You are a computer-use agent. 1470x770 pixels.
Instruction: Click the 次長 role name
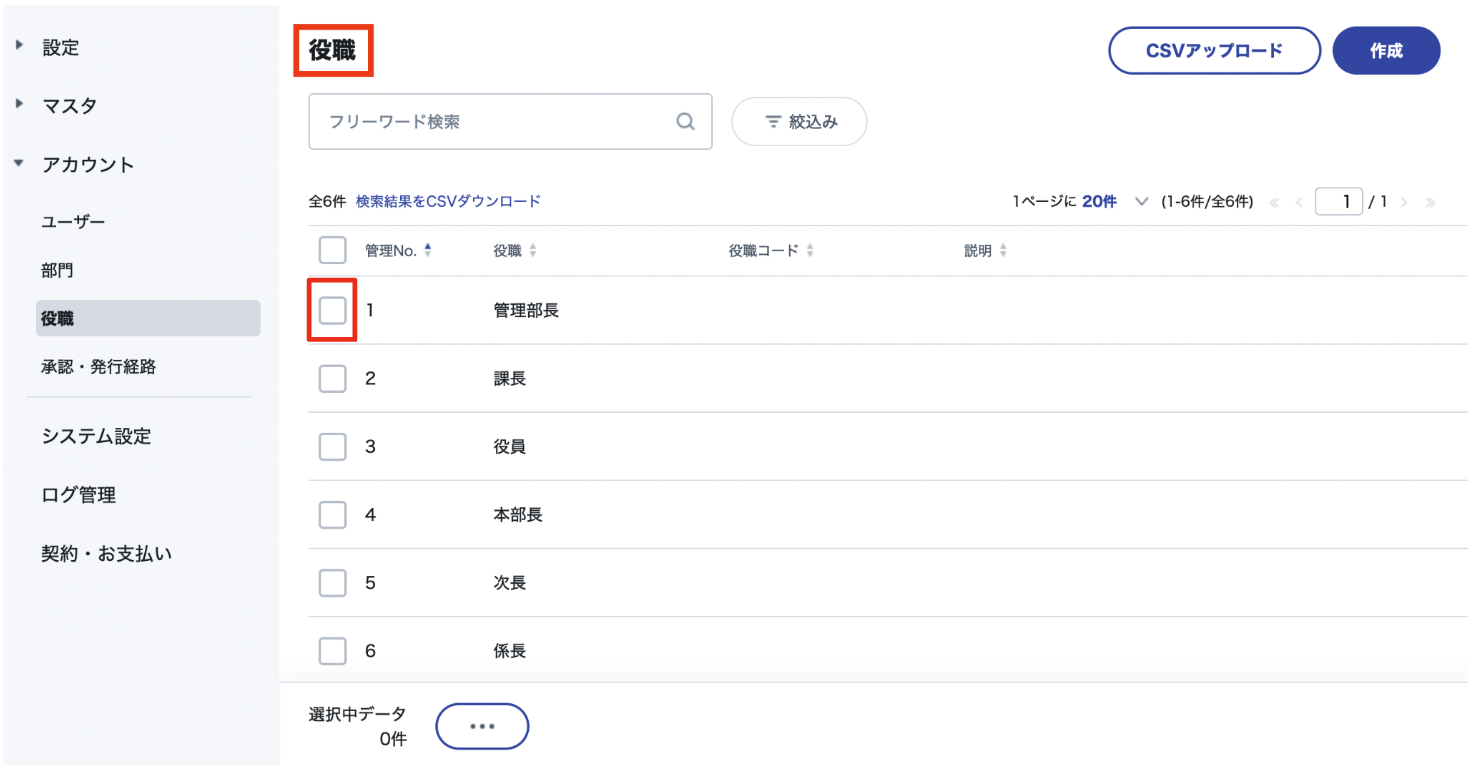coord(510,583)
